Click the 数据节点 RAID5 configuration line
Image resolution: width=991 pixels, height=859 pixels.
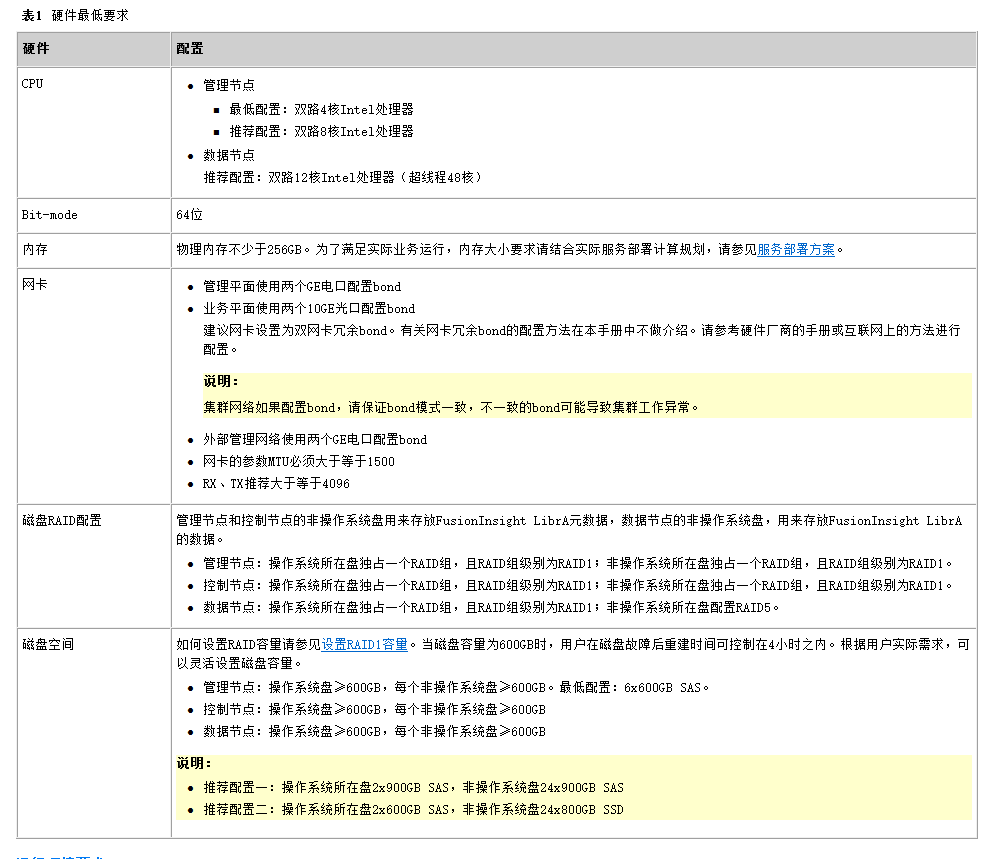(x=491, y=608)
